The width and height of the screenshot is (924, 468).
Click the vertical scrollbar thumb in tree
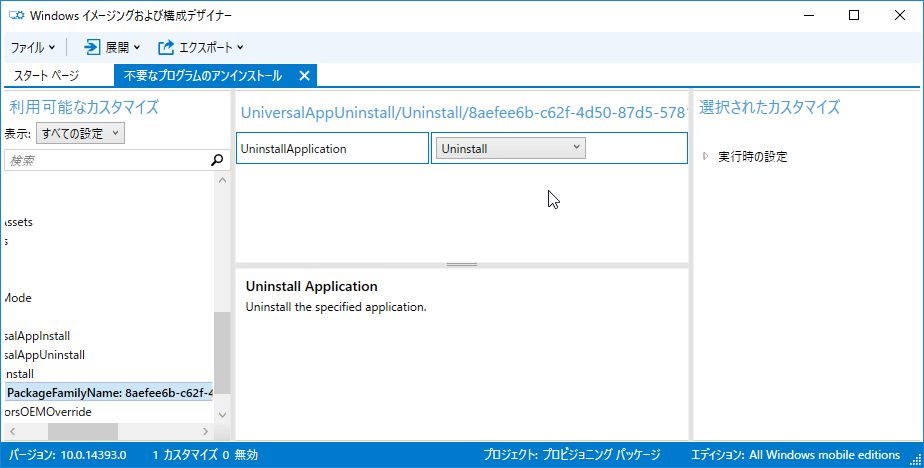[x=222, y=352]
